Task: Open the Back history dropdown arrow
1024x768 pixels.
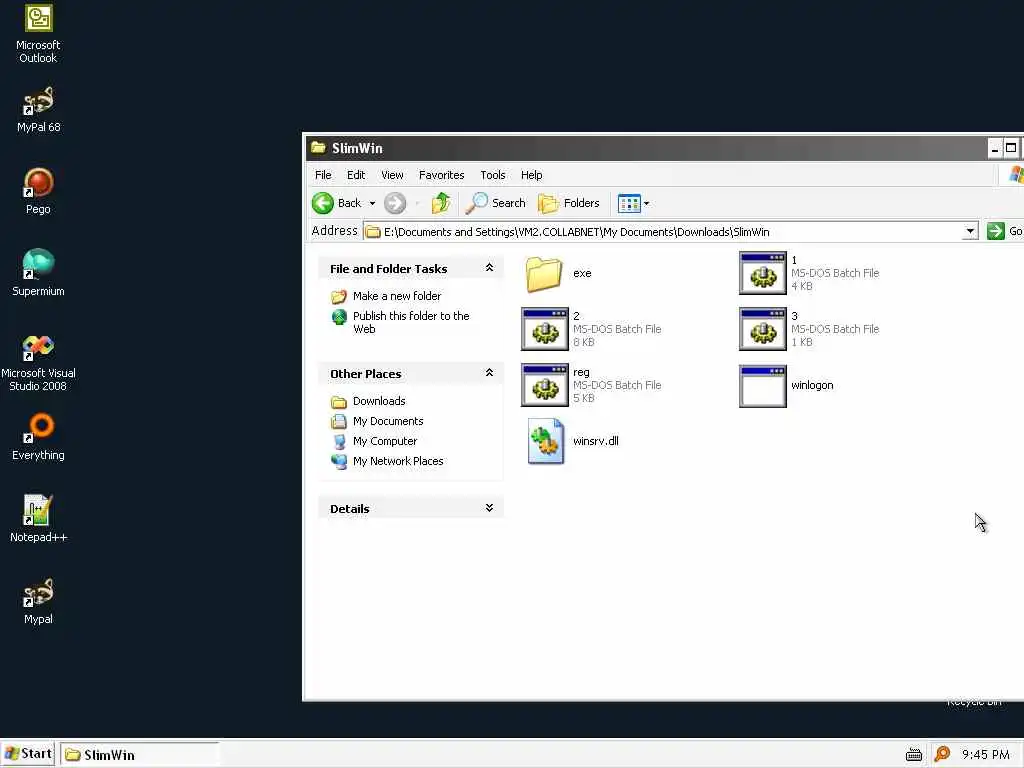Action: pos(372,203)
